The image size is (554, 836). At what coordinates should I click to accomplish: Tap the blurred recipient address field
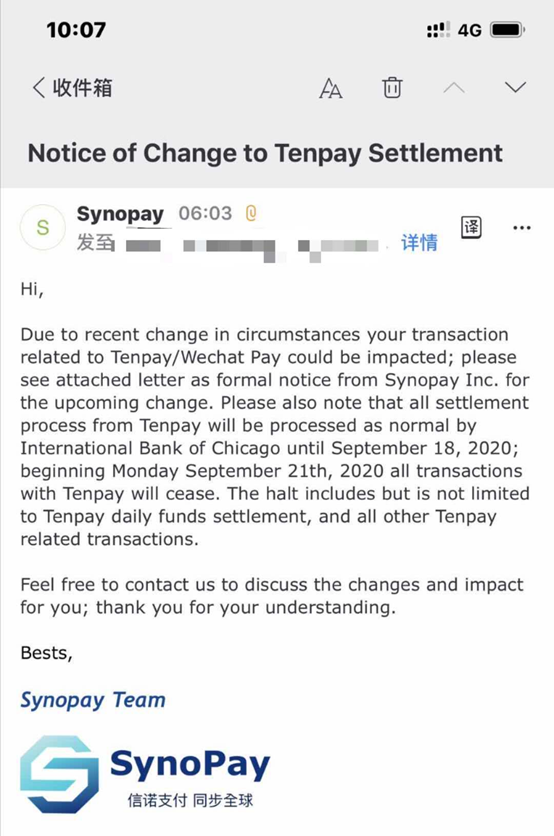click(252, 247)
